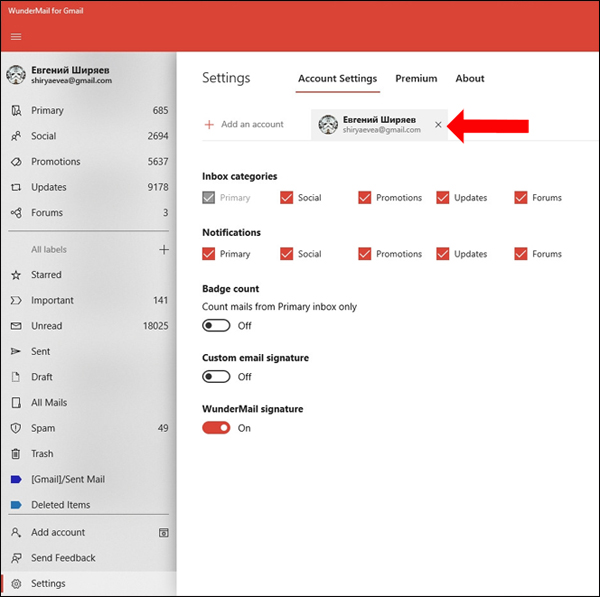Click the Send Feedback icon
600x597 pixels.
point(16,558)
